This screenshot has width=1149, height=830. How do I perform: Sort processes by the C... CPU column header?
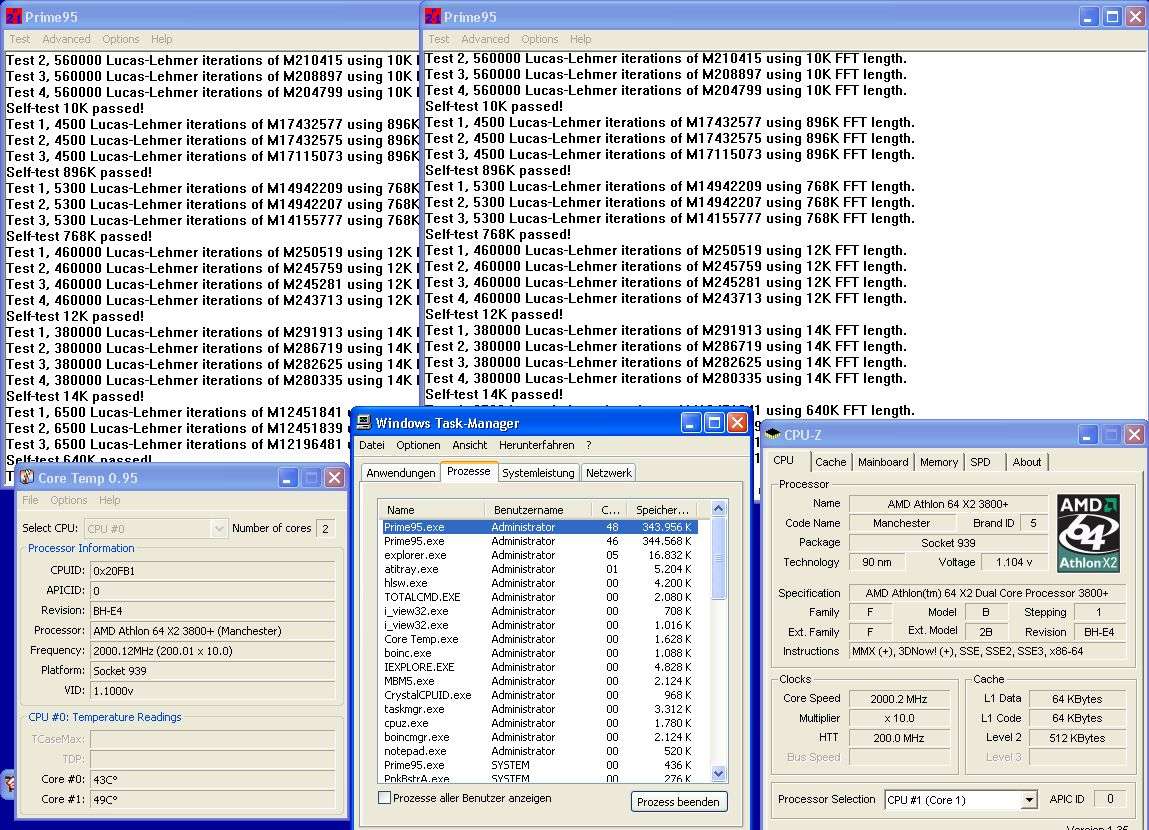(x=608, y=509)
